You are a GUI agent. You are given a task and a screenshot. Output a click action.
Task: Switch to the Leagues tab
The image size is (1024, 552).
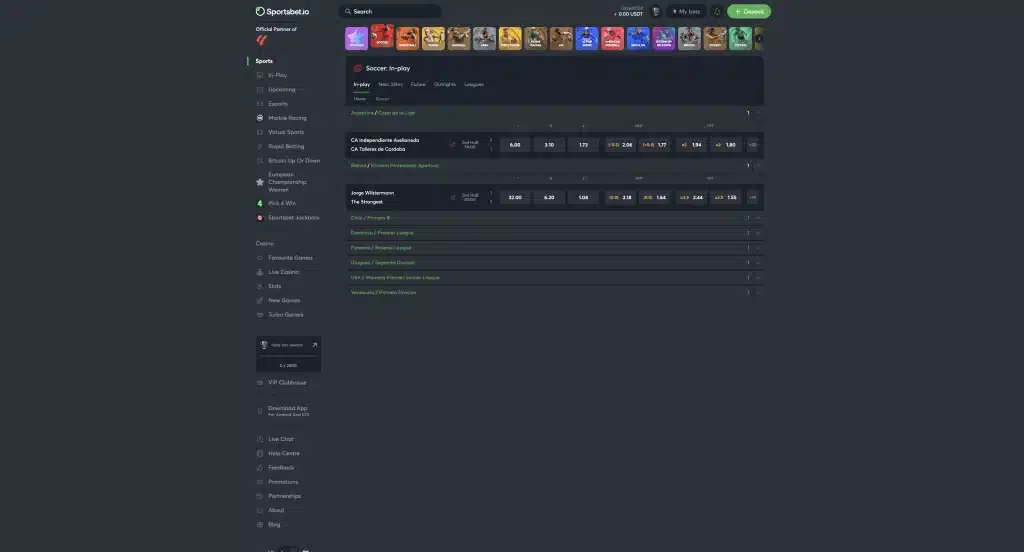(474, 84)
